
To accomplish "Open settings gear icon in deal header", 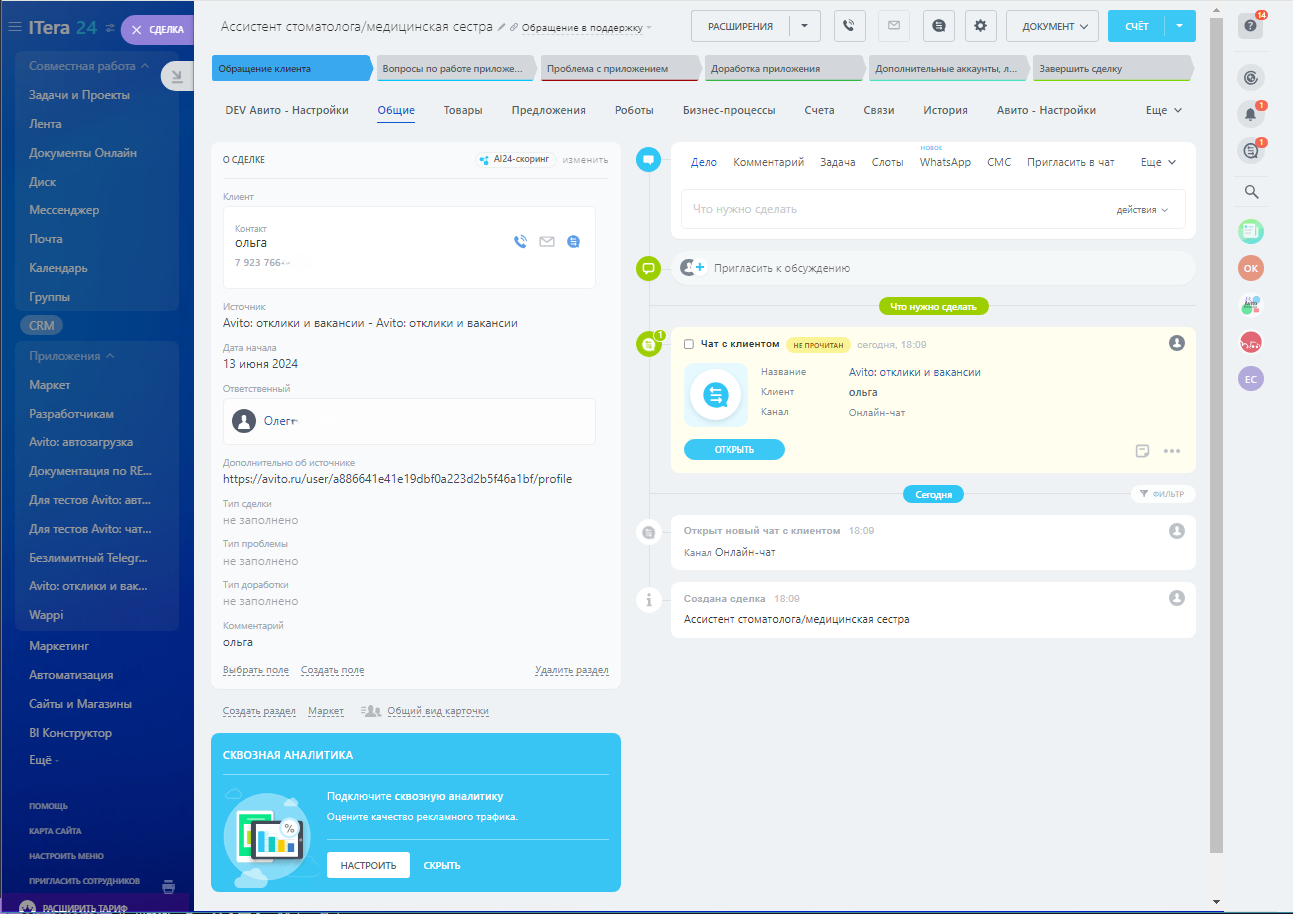I will (x=980, y=26).
